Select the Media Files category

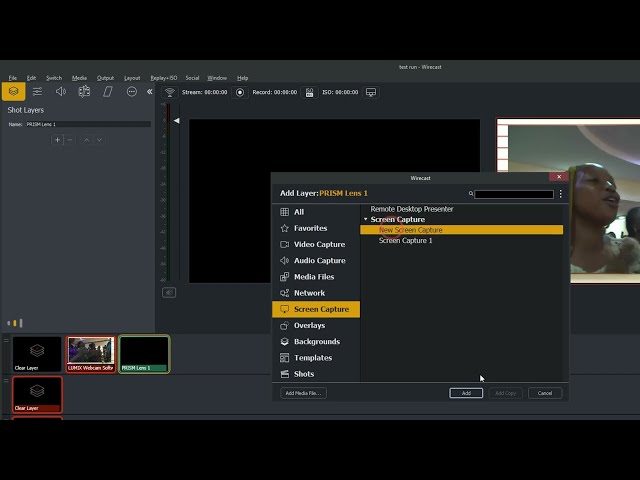click(x=316, y=277)
